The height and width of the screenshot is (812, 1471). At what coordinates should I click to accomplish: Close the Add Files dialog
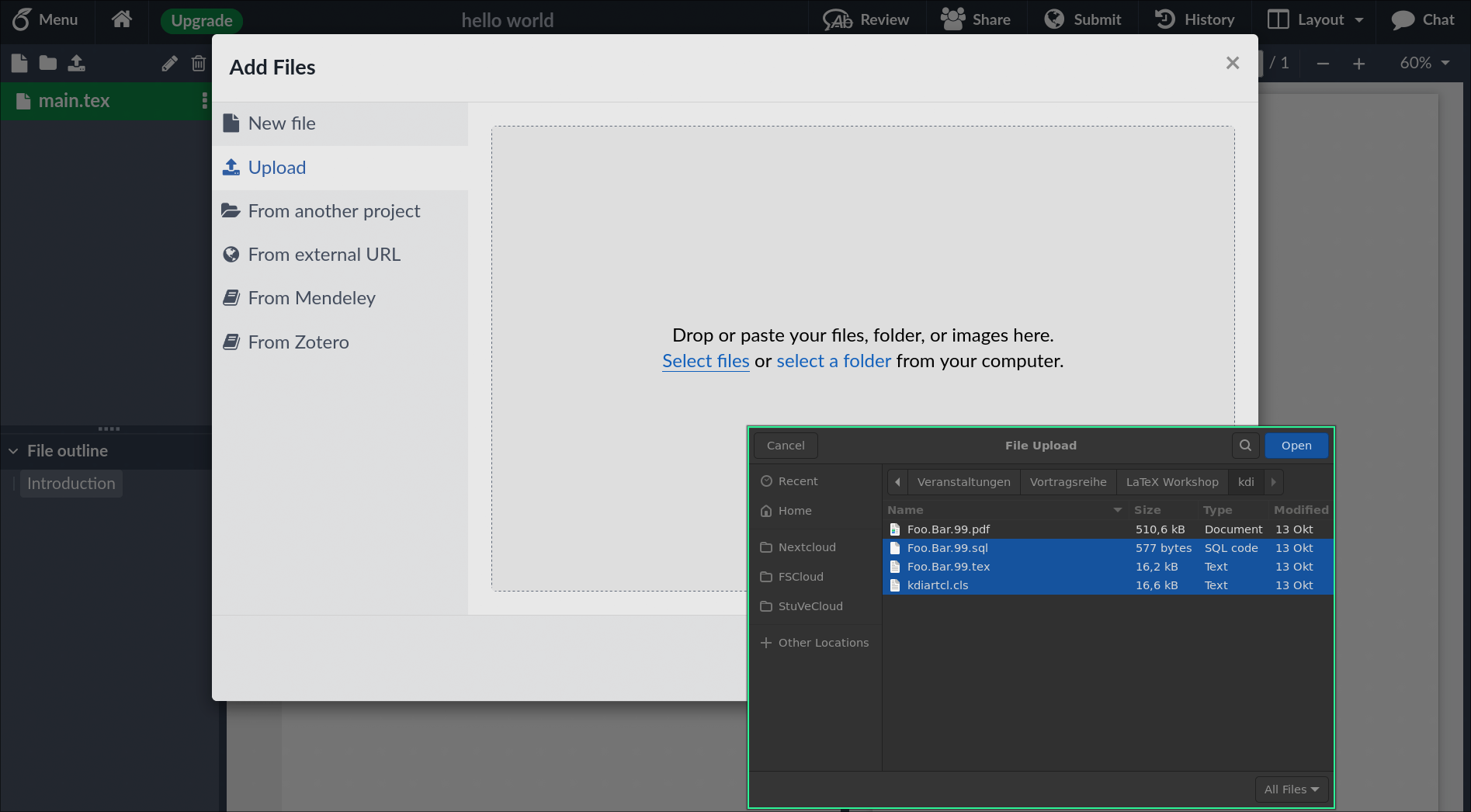(x=1233, y=63)
